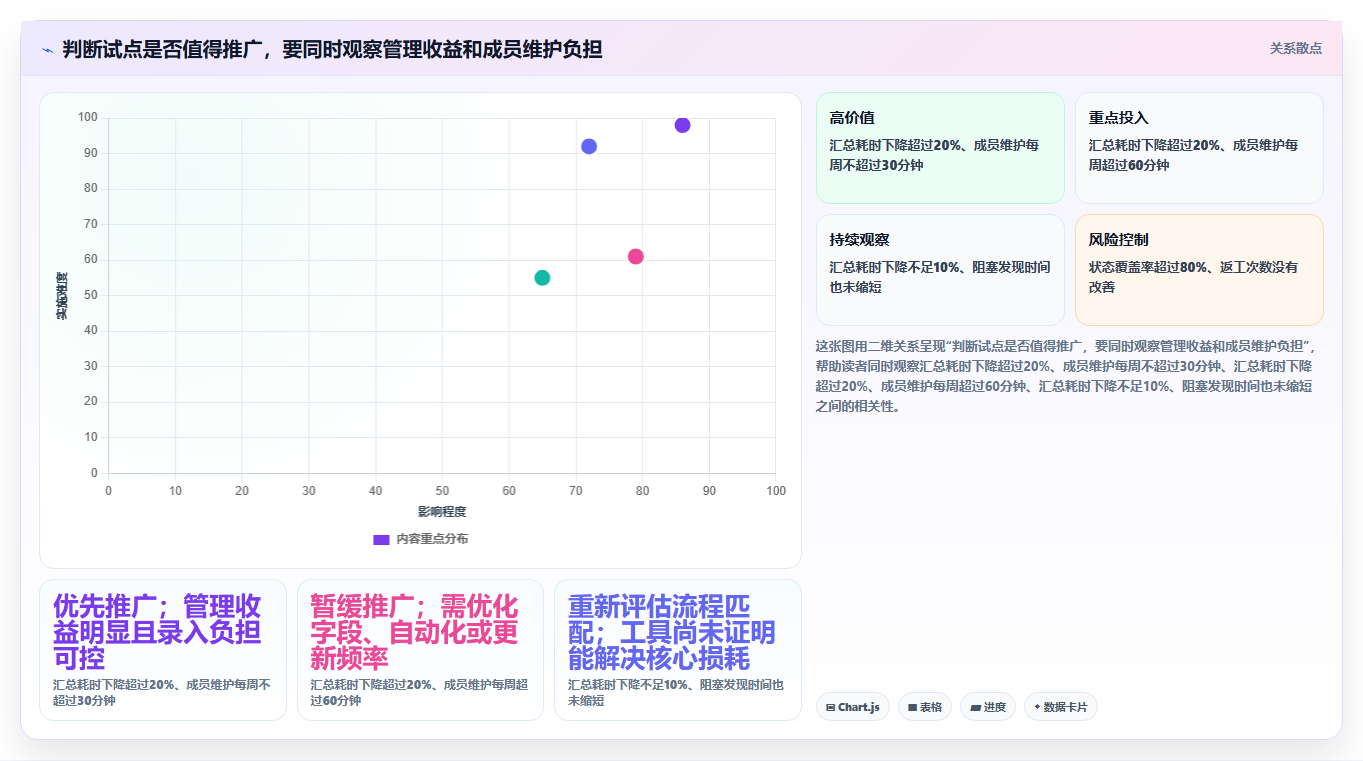Select the Chart.js tag

click(852, 707)
